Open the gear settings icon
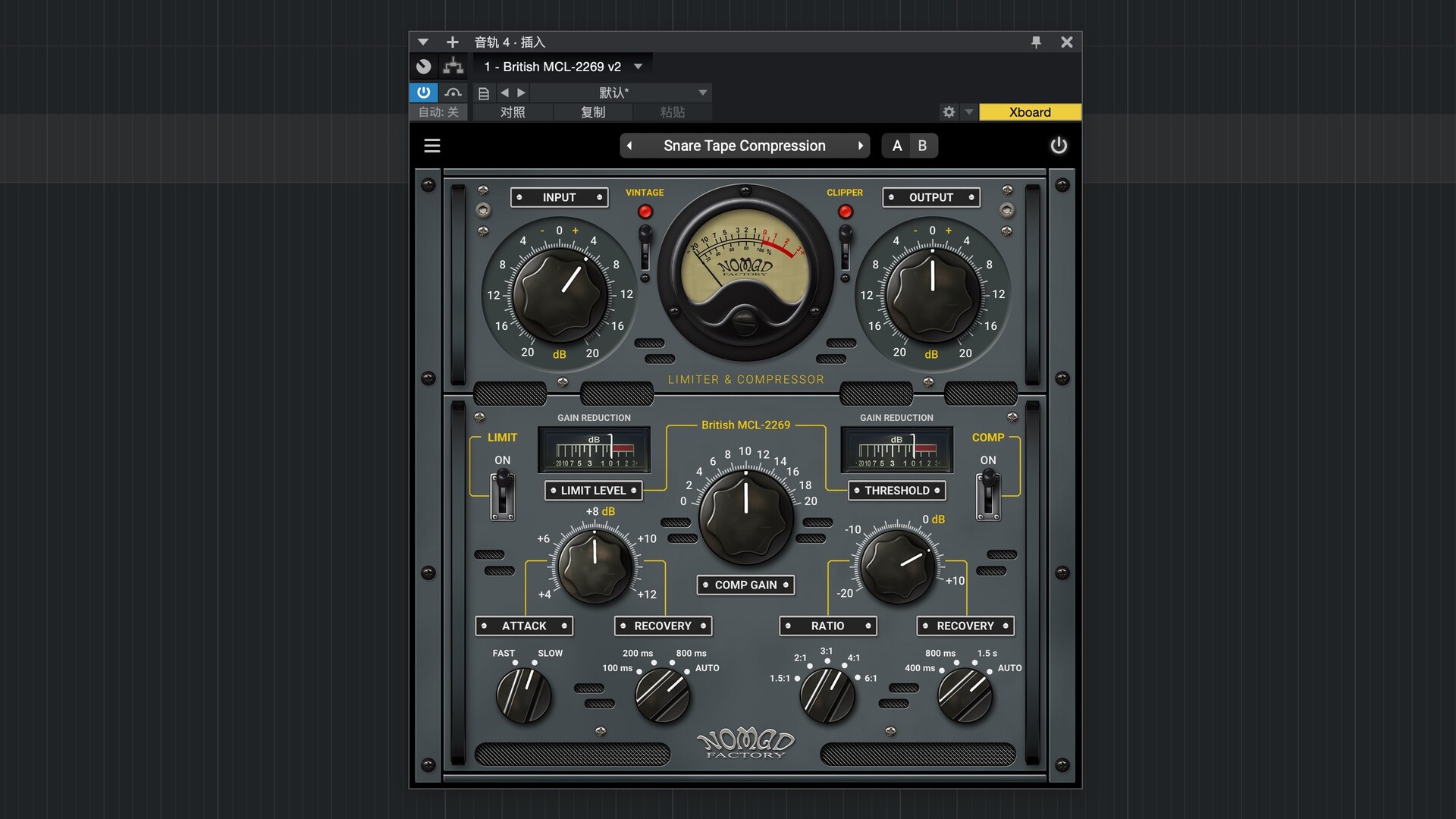The width and height of the screenshot is (1456, 819). 949,112
